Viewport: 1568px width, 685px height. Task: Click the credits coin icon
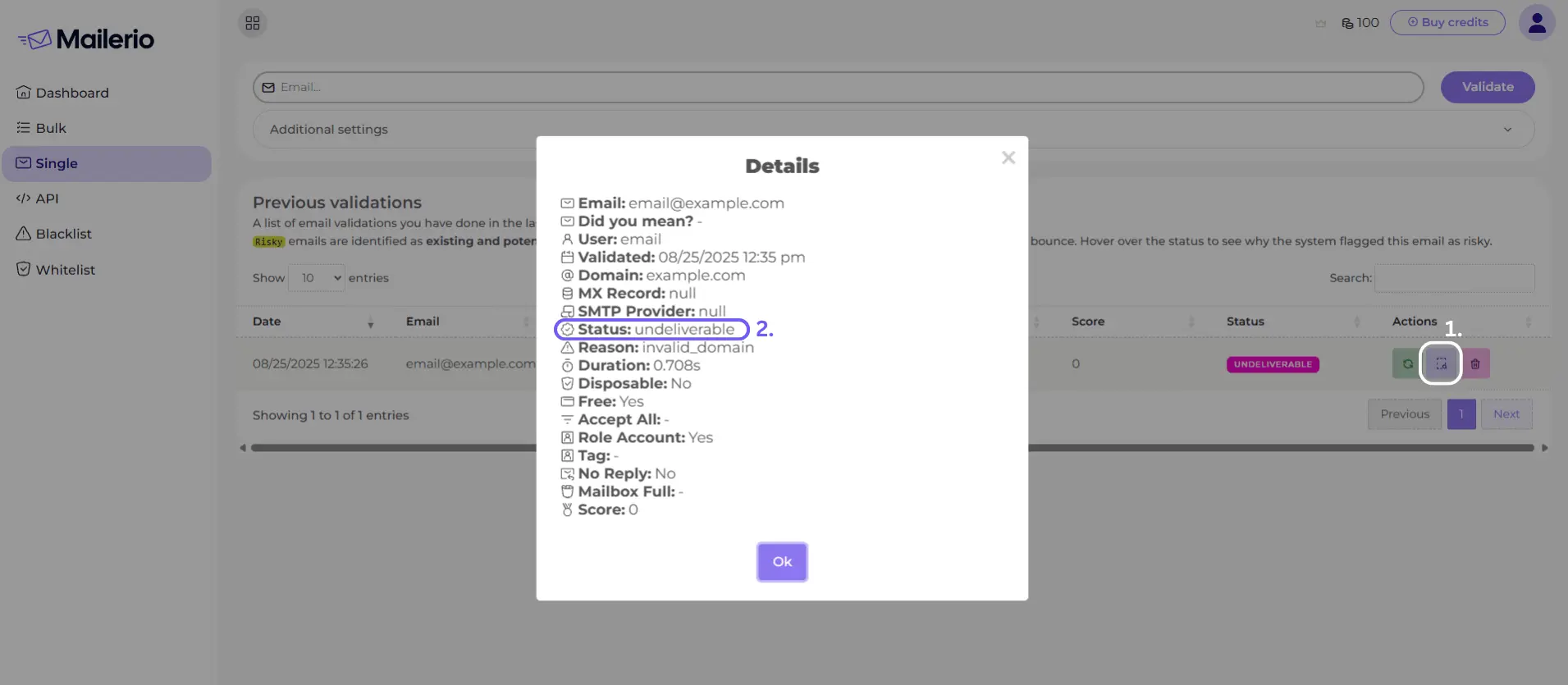pos(1347,23)
